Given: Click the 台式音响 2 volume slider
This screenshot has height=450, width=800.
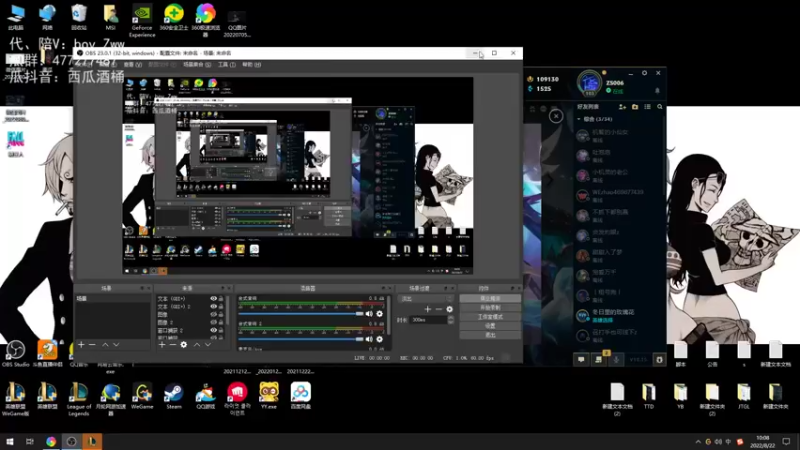Looking at the screenshot, I should [x=301, y=339].
